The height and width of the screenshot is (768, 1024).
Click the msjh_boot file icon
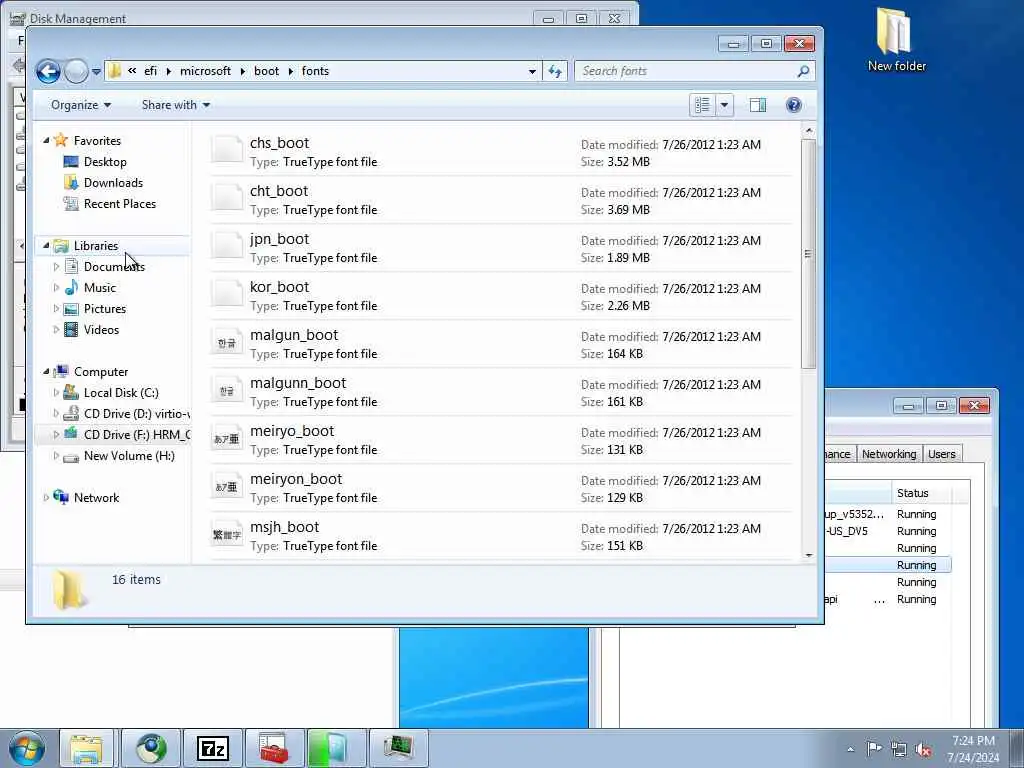[227, 535]
